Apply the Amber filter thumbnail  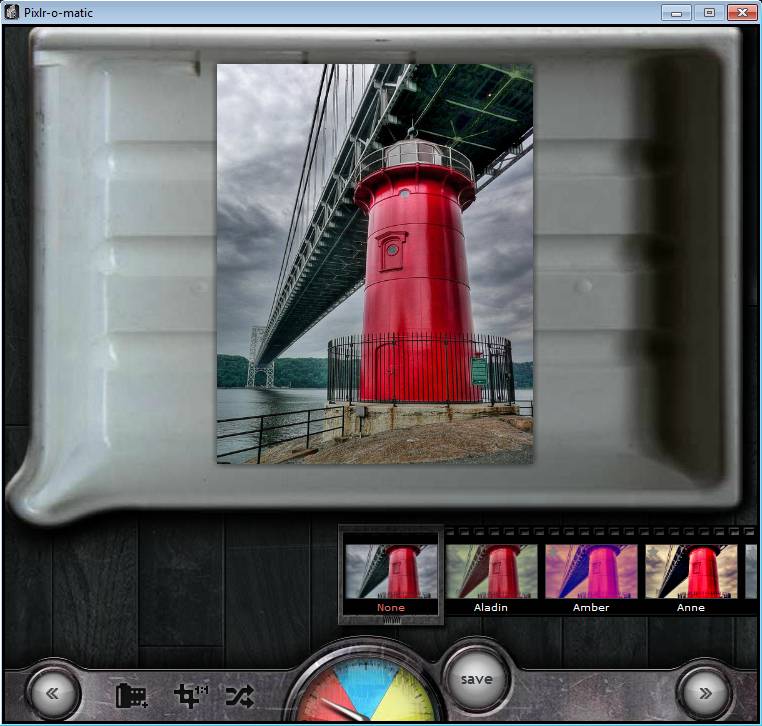[x=591, y=571]
